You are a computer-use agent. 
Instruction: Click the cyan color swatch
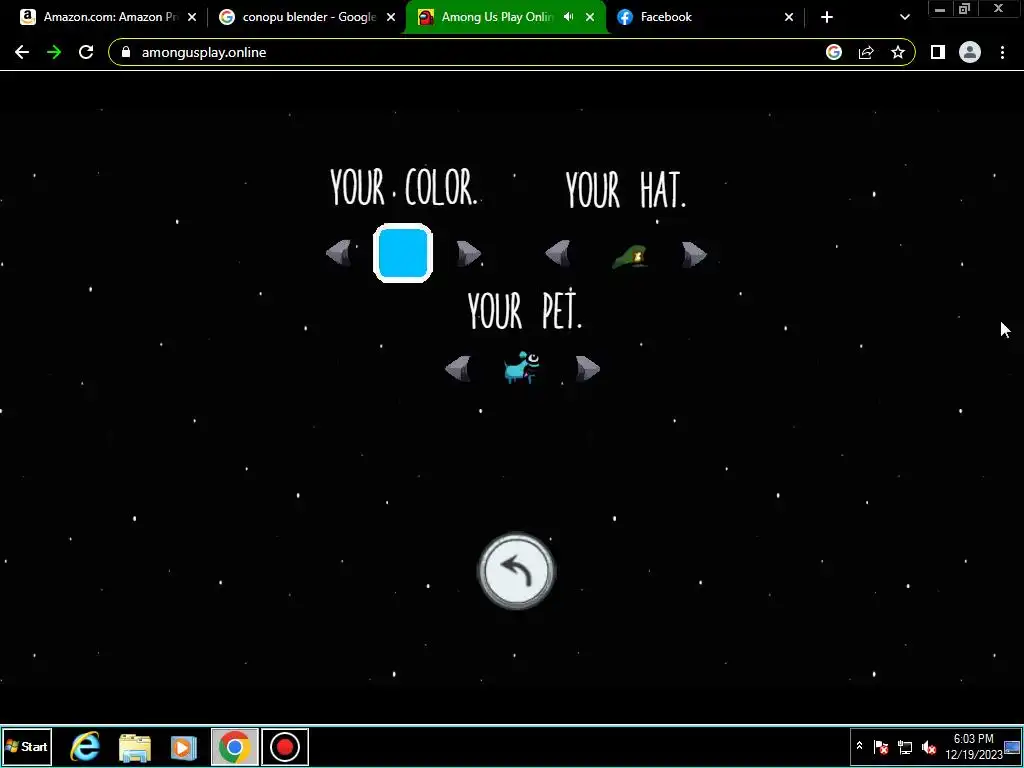click(x=403, y=253)
